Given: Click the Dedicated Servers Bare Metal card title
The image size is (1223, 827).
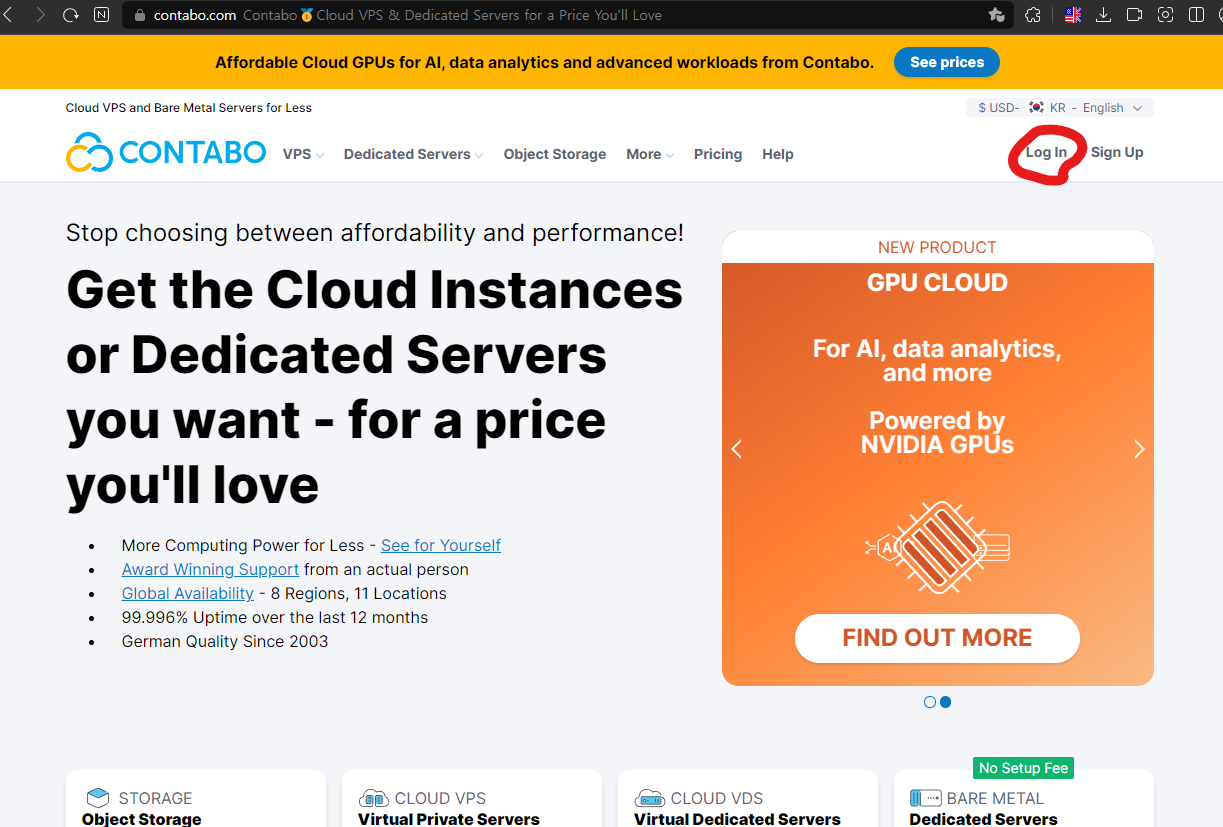Looking at the screenshot, I should (x=983, y=819).
